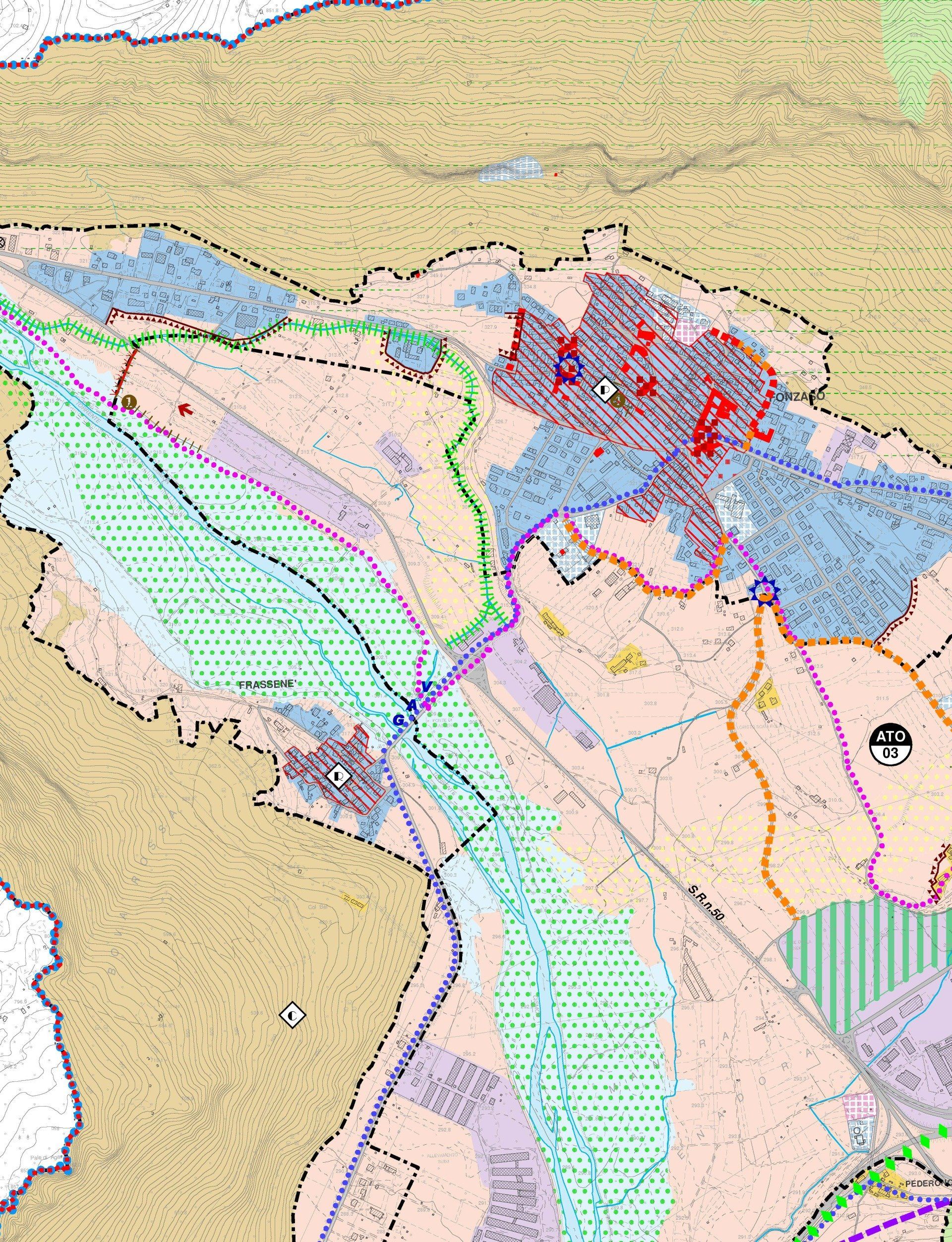The width and height of the screenshot is (952, 1242).
Task: Select the blue letter G near the bridge
Action: point(400,720)
